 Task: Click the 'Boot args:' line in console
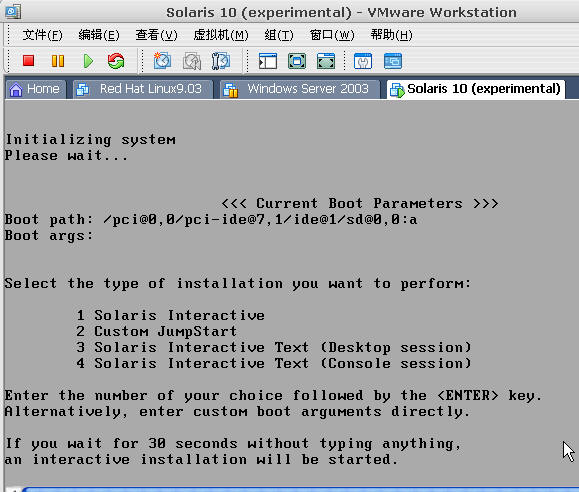(x=49, y=236)
